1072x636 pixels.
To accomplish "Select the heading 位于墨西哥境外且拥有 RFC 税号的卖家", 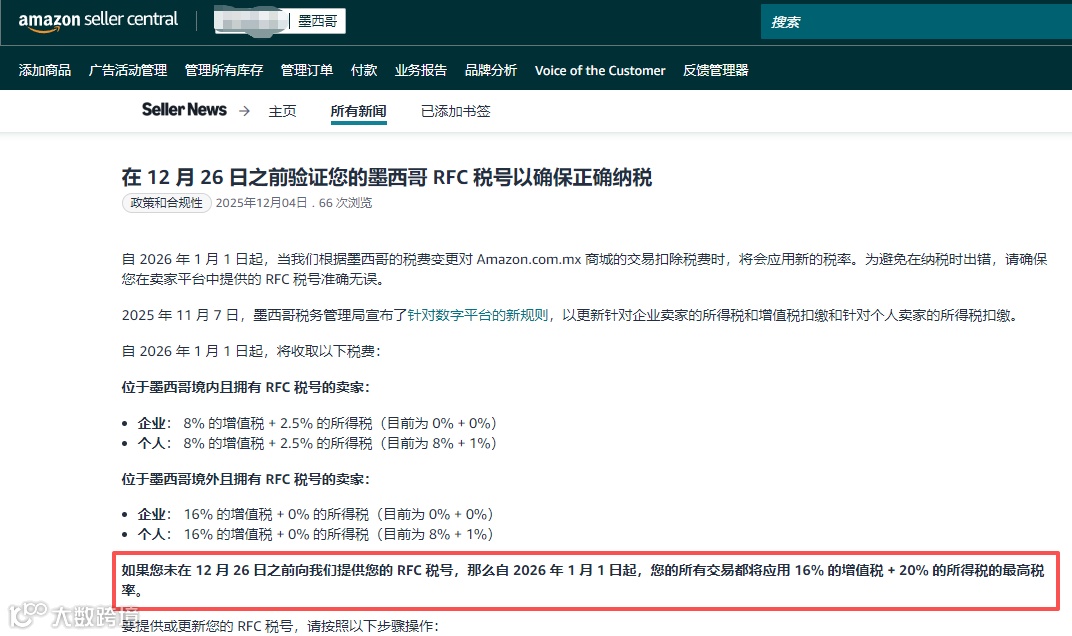I will 245,479.
